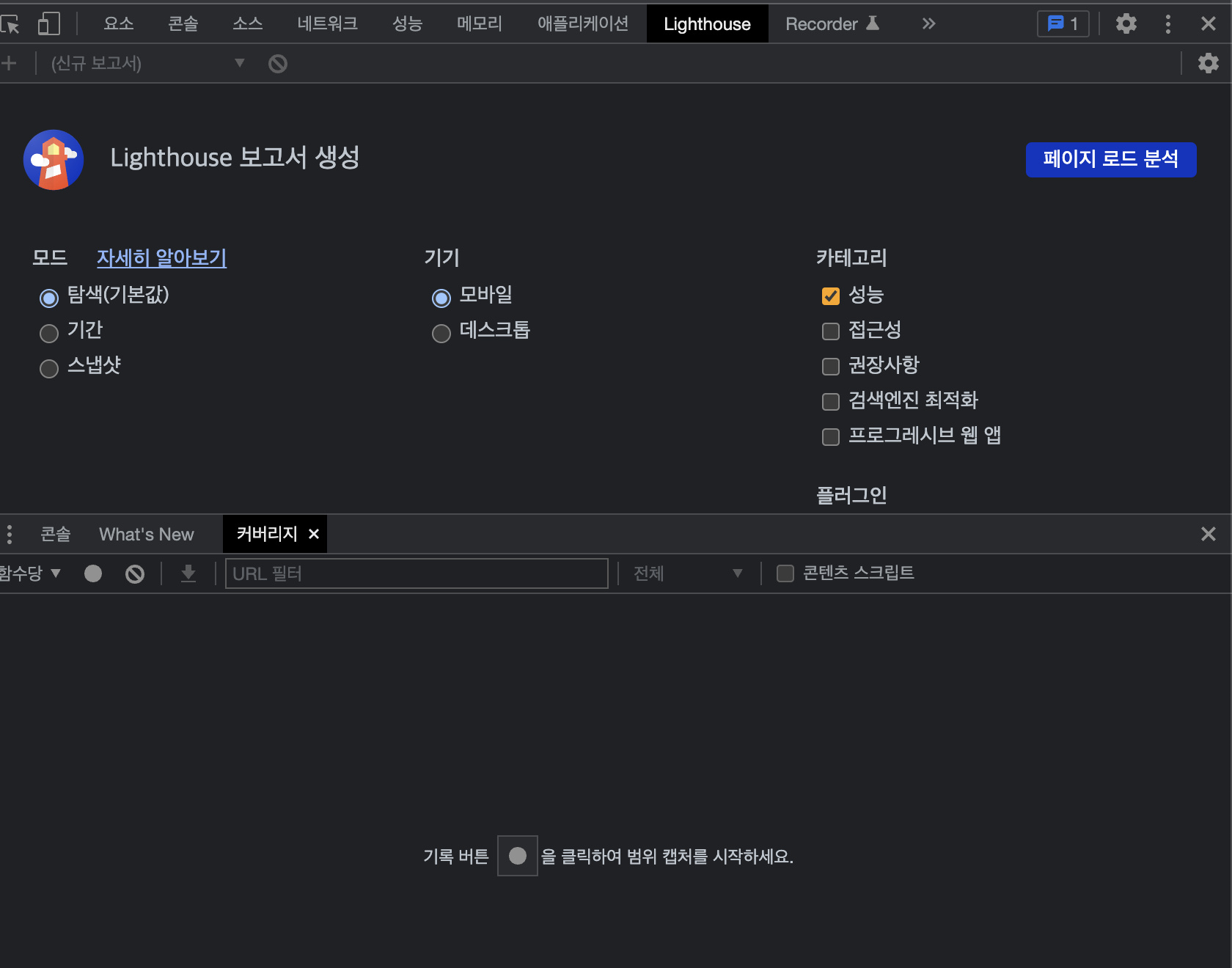Close the DevTools panel

[x=1208, y=24]
